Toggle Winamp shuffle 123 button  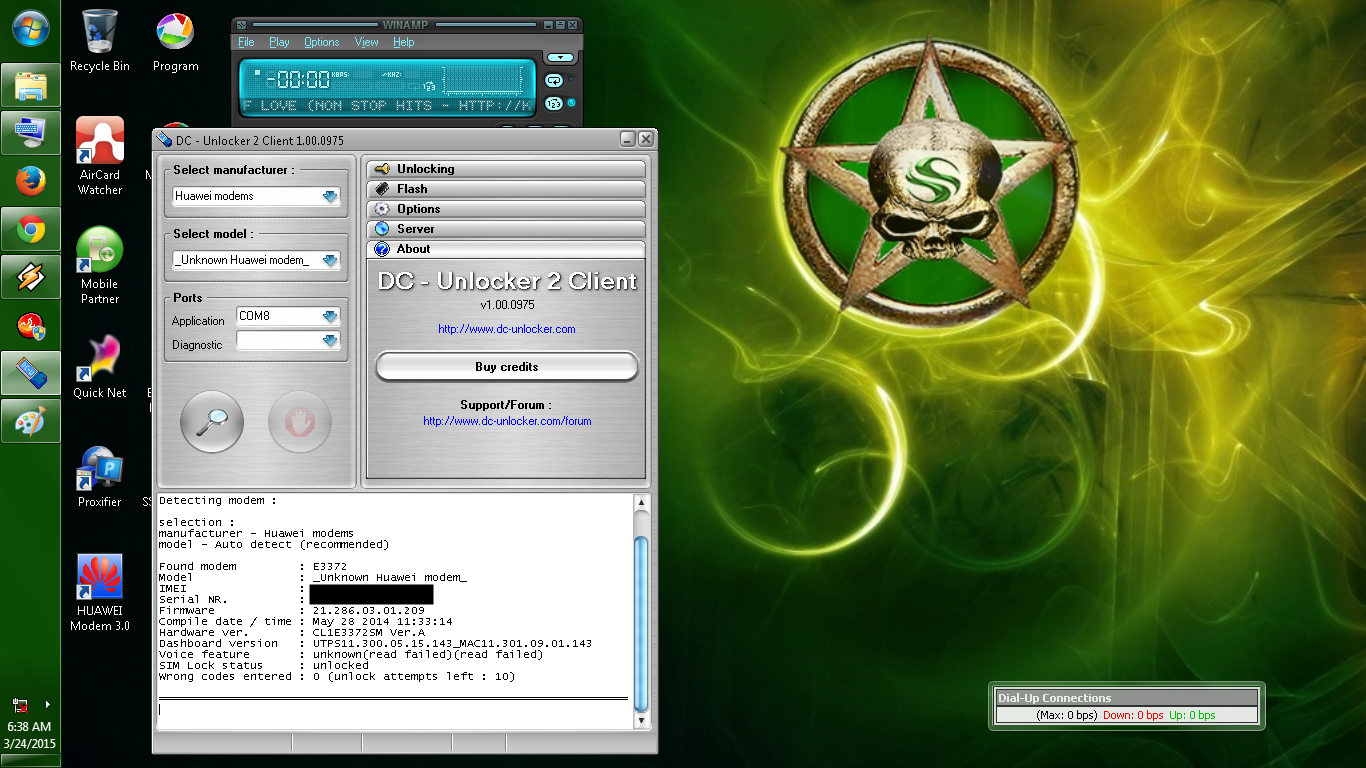[553, 103]
